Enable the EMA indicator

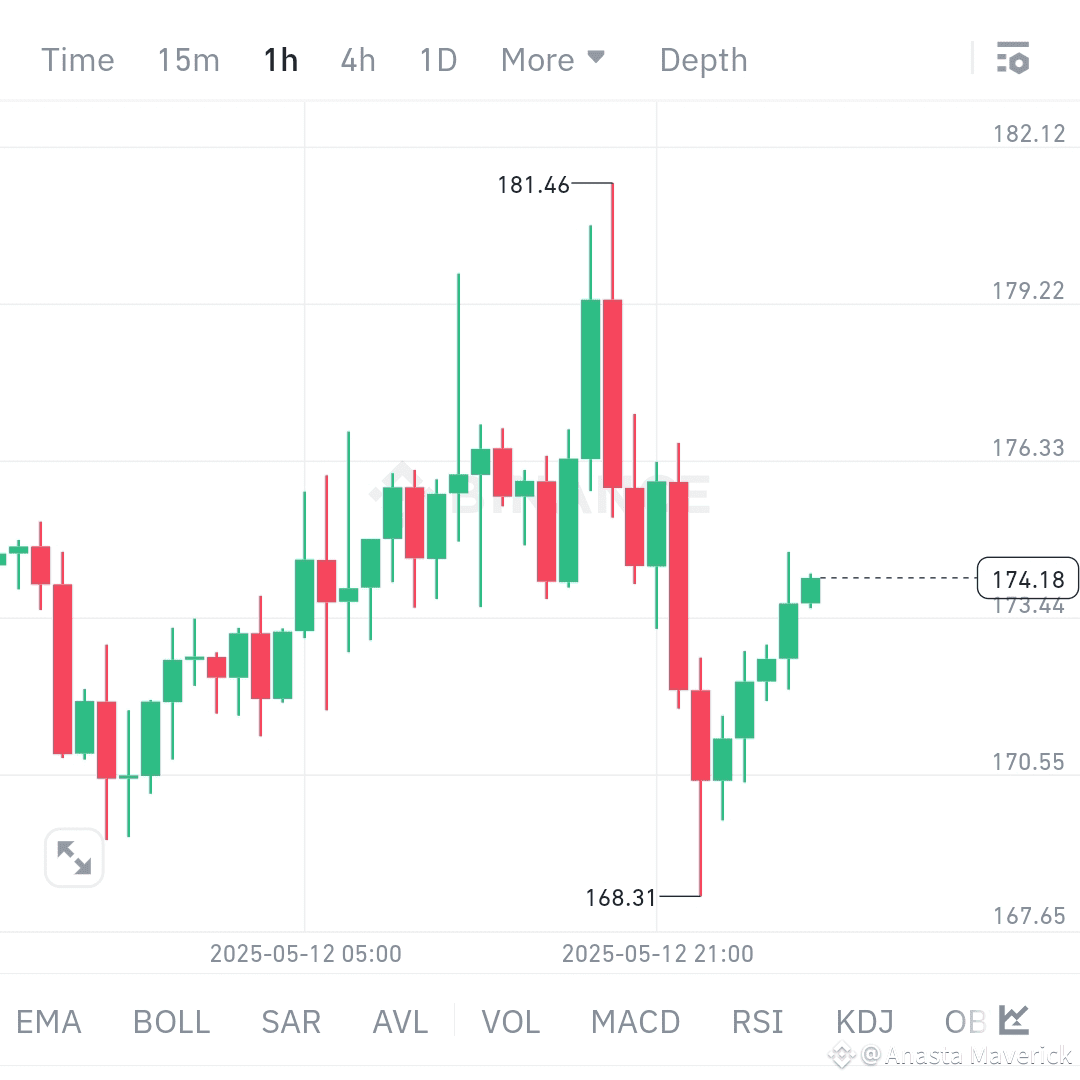pos(49,1021)
